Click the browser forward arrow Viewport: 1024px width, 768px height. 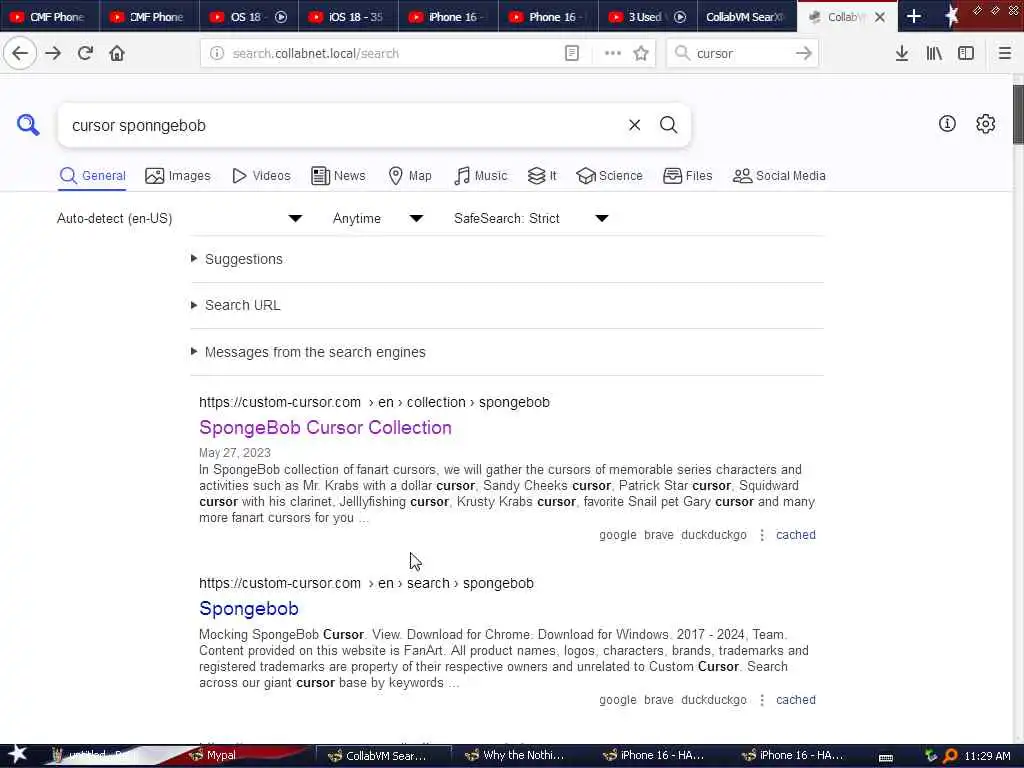tap(54, 53)
